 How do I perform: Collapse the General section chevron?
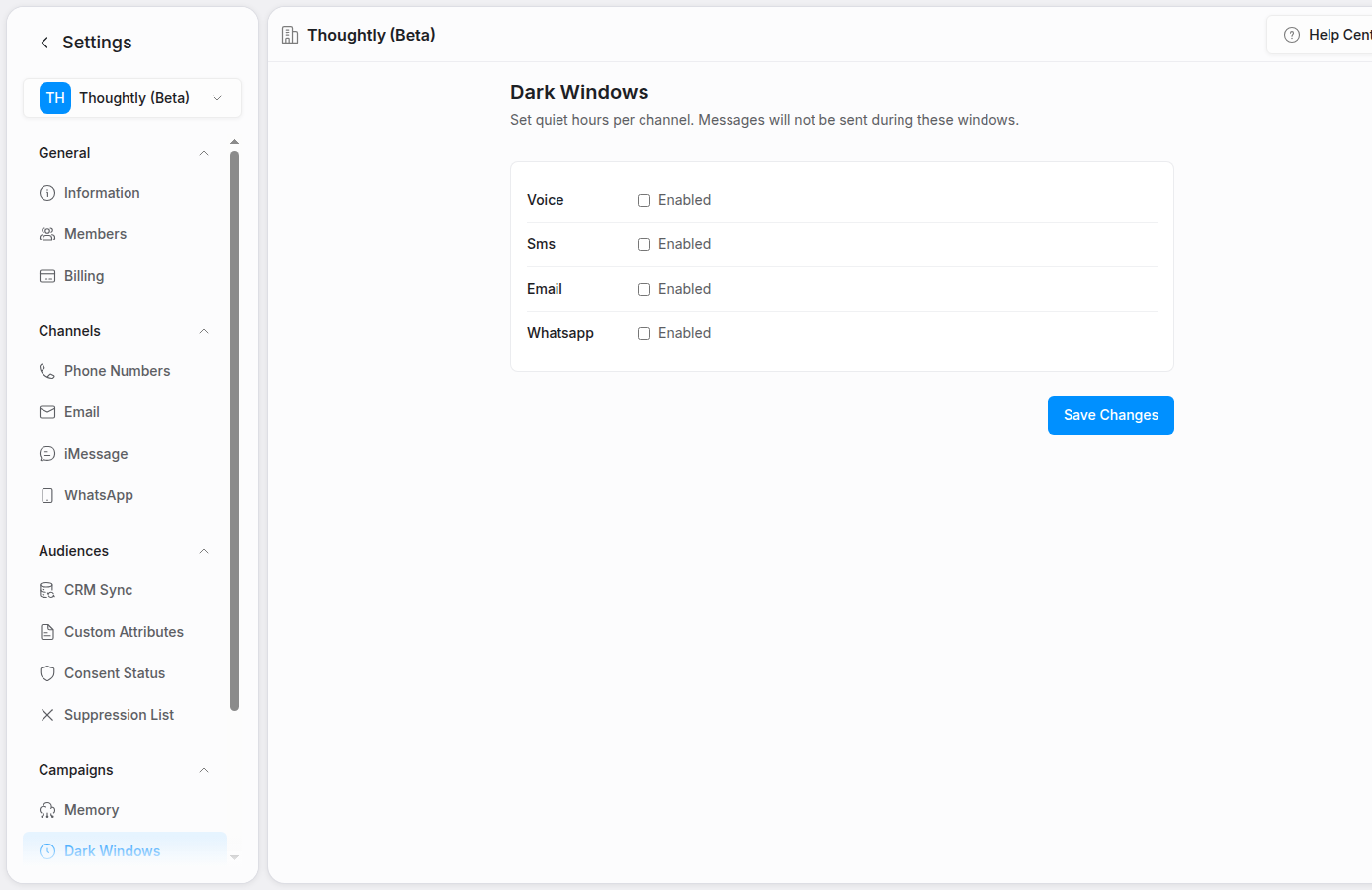[x=204, y=153]
